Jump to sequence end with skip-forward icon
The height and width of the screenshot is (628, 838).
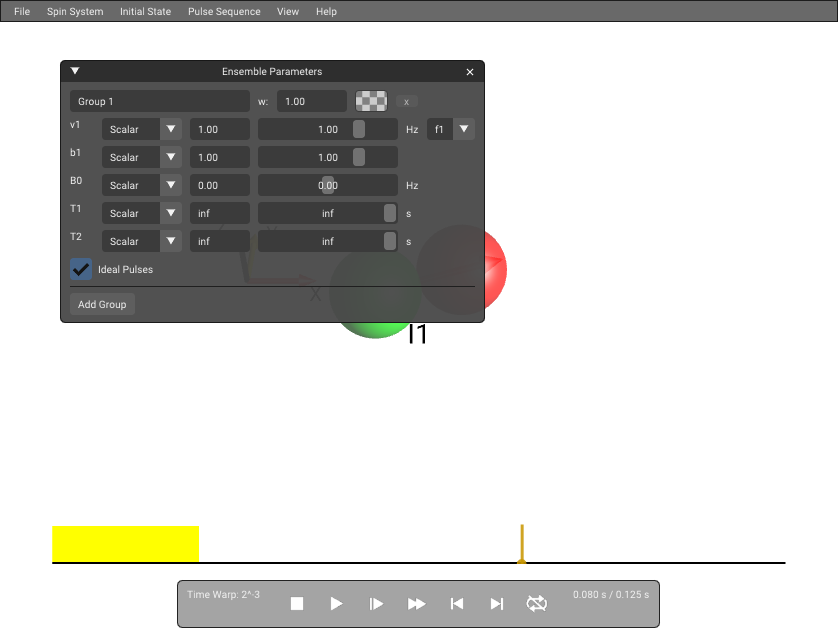(x=496, y=603)
